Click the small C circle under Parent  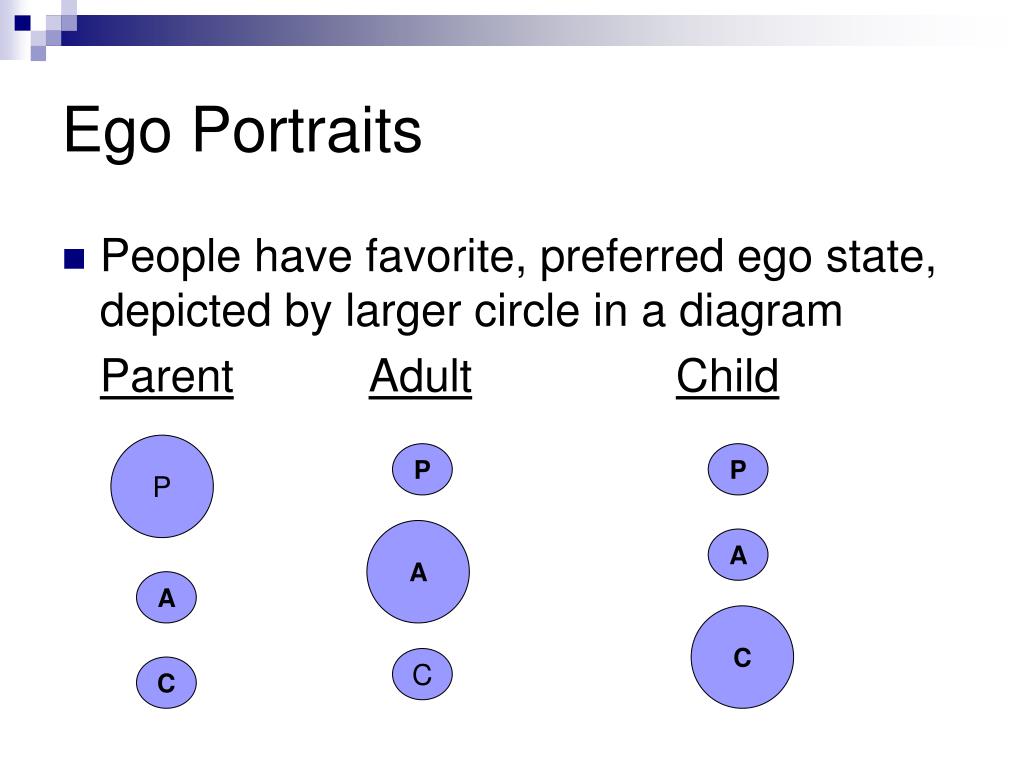click(x=167, y=682)
